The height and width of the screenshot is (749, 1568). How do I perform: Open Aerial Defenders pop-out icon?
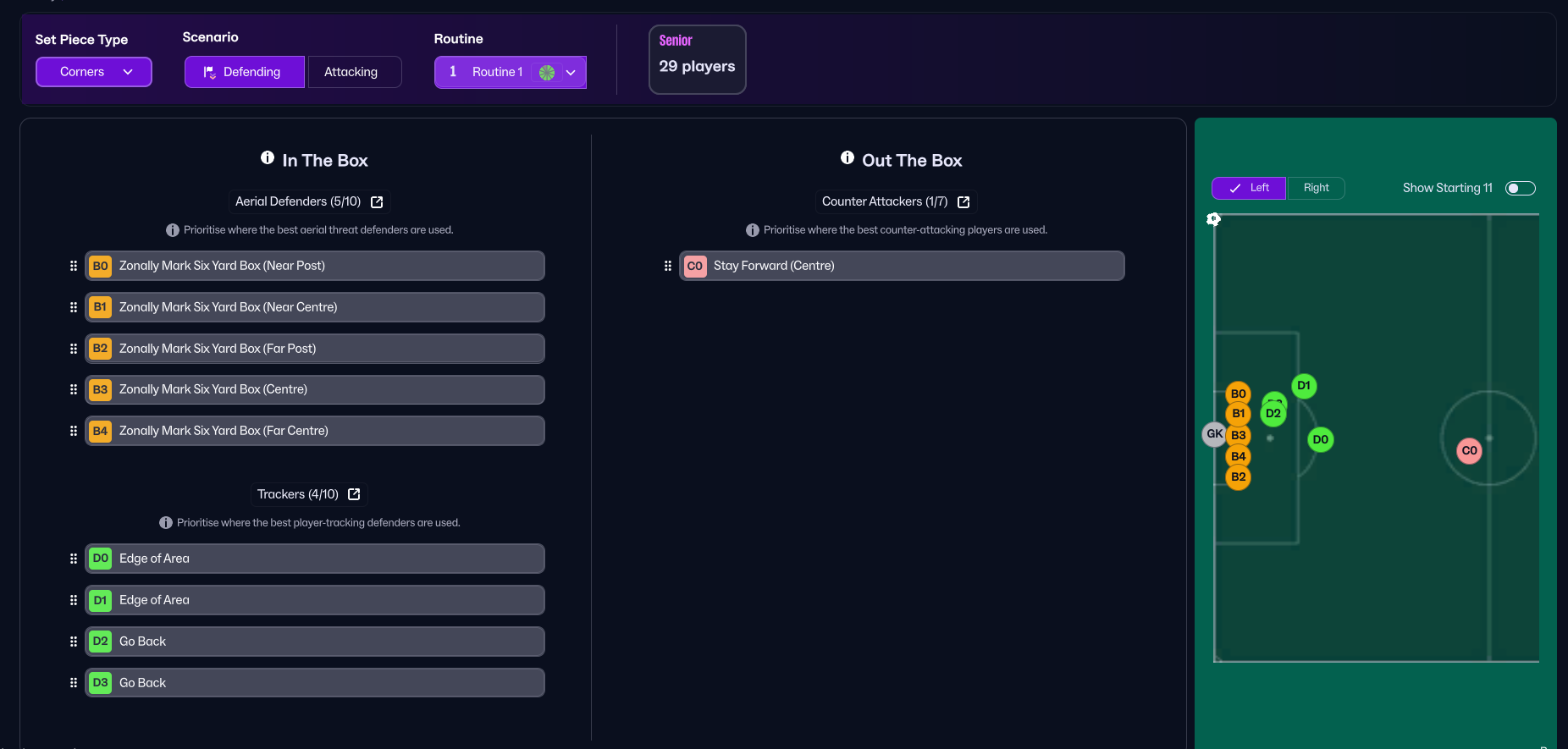click(377, 202)
